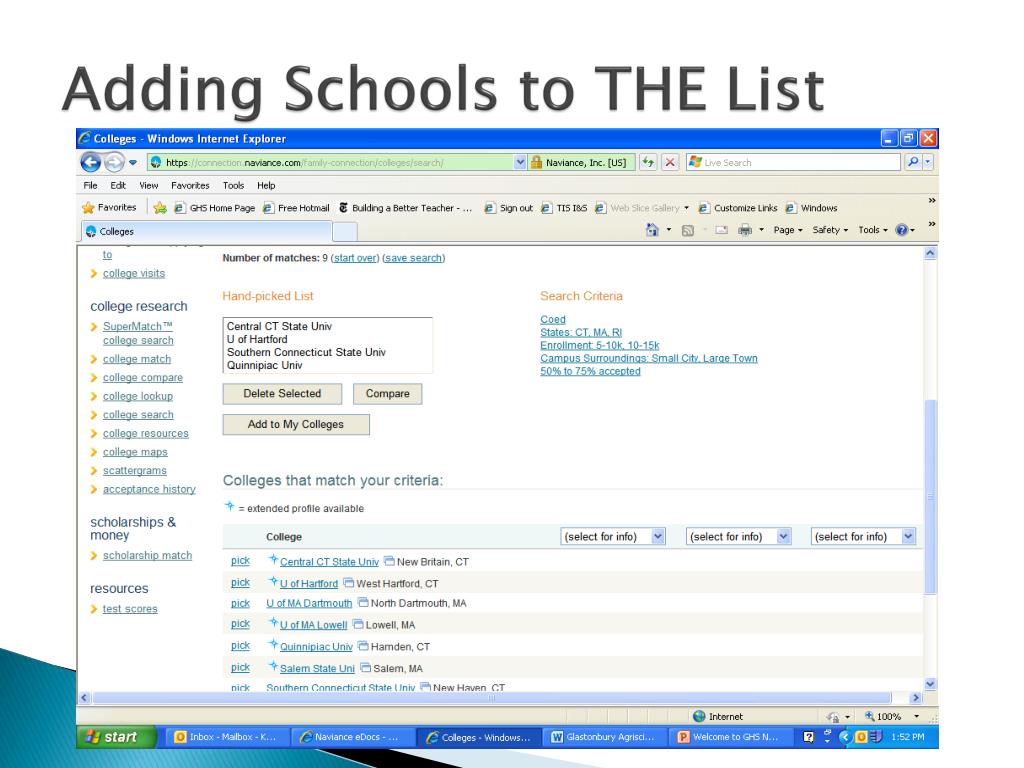Open the Favorites menu in menu bar
The image size is (1024, 768).
[x=190, y=185]
